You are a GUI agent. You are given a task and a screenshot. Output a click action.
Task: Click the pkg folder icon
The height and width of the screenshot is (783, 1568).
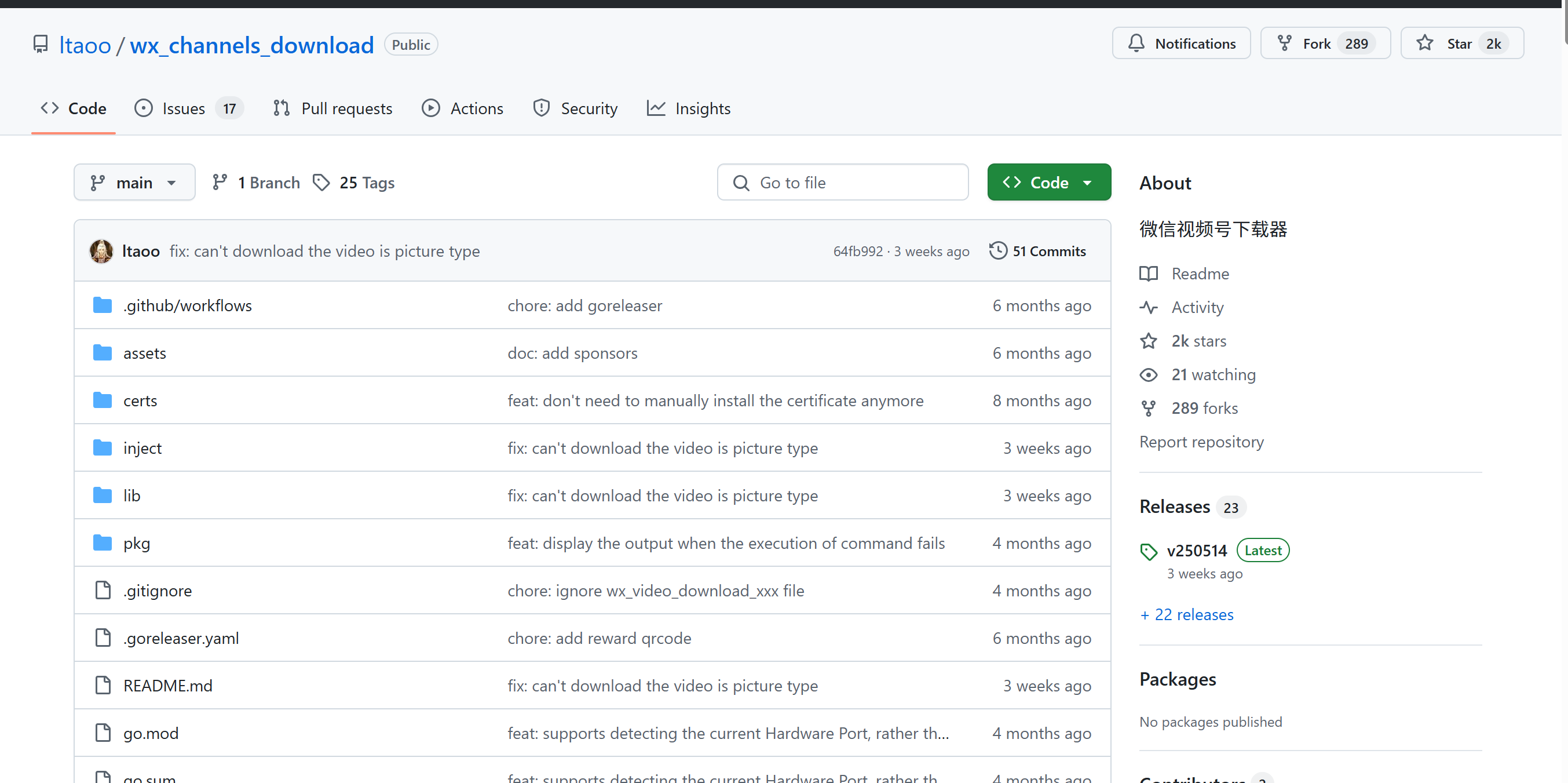tap(103, 542)
